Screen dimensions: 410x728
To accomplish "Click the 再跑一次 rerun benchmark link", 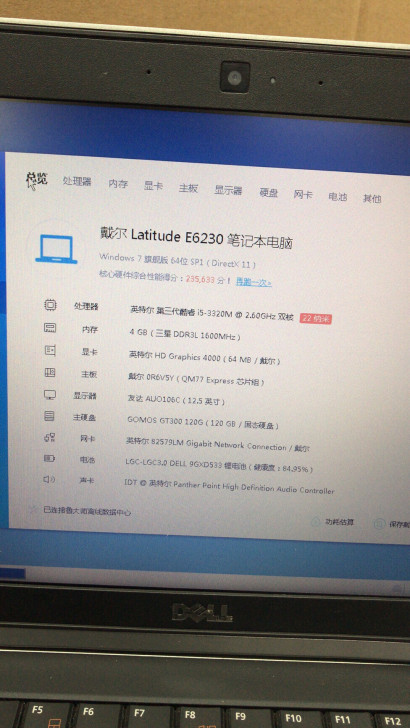I will point(254,282).
